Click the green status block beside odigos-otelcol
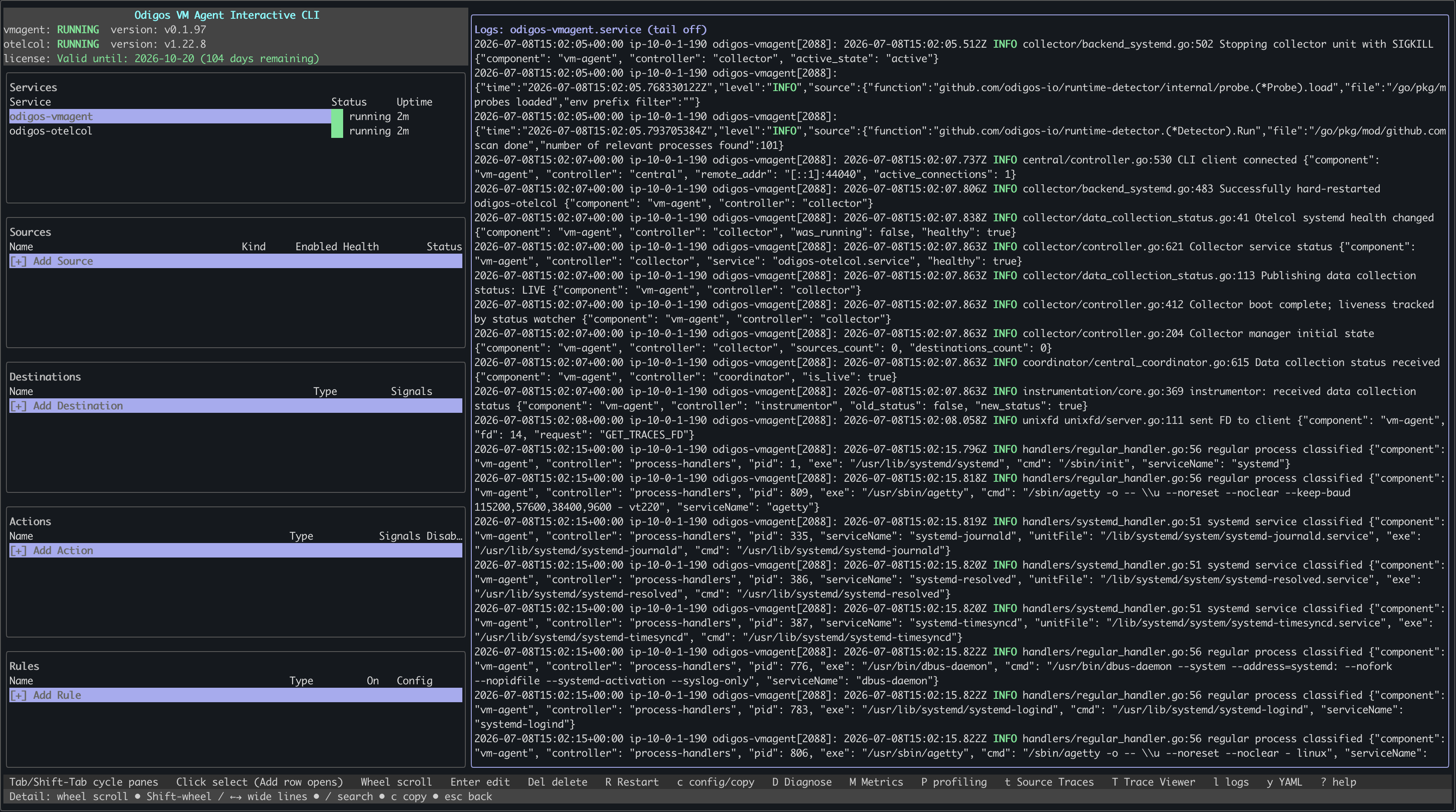Screen dimensions: 1456x812 pos(337,131)
